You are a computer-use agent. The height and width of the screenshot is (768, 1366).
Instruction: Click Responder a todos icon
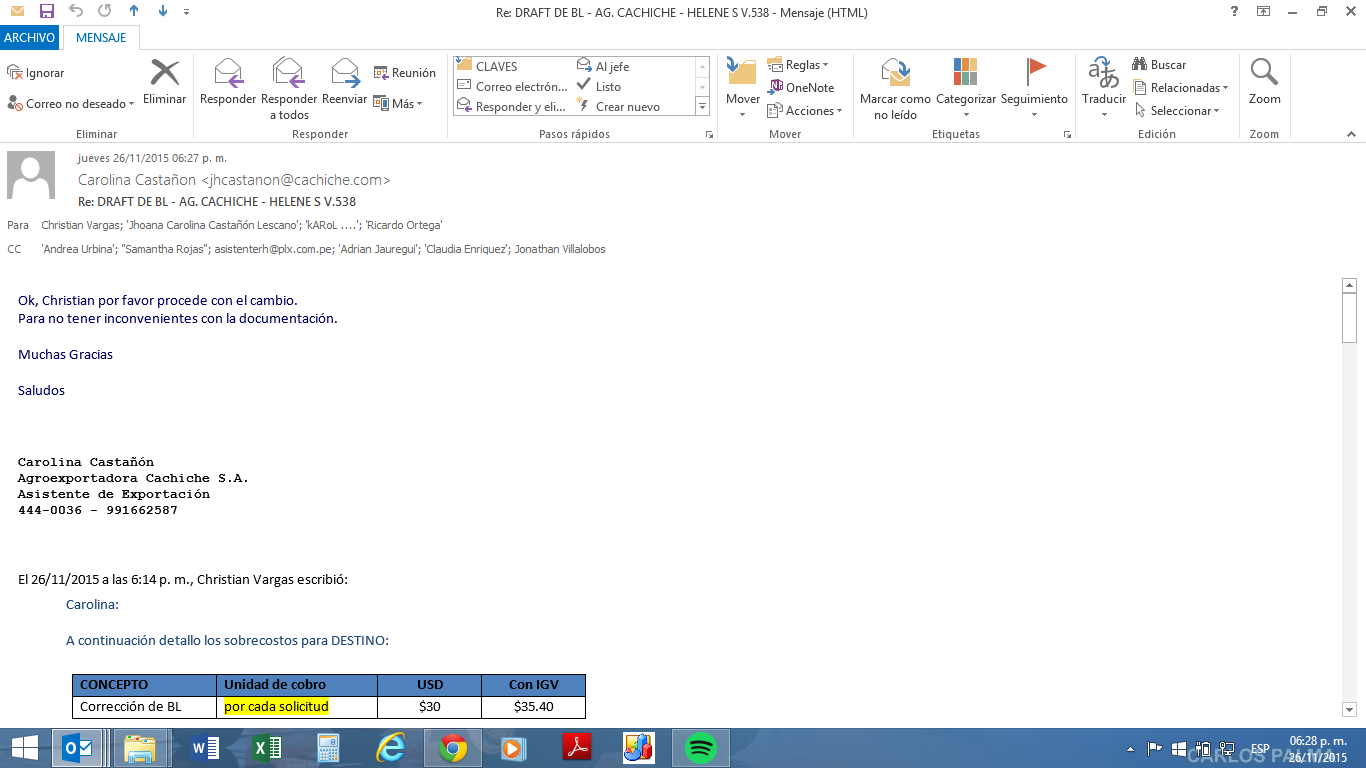(288, 74)
